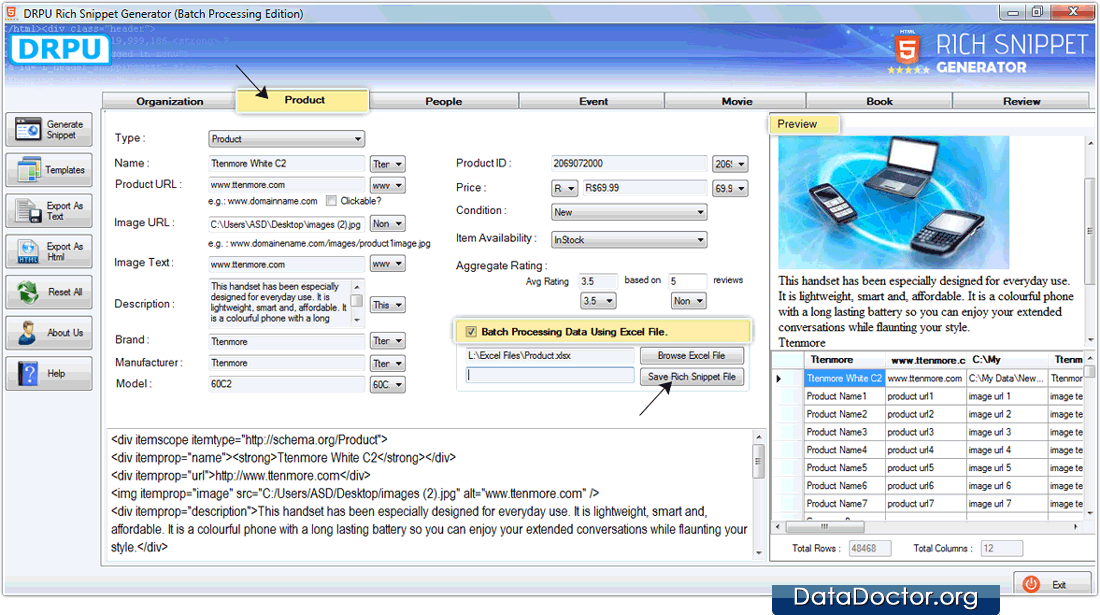Click the Reset All recycle icon
Image resolution: width=1100 pixels, height=615 pixels.
[29, 292]
